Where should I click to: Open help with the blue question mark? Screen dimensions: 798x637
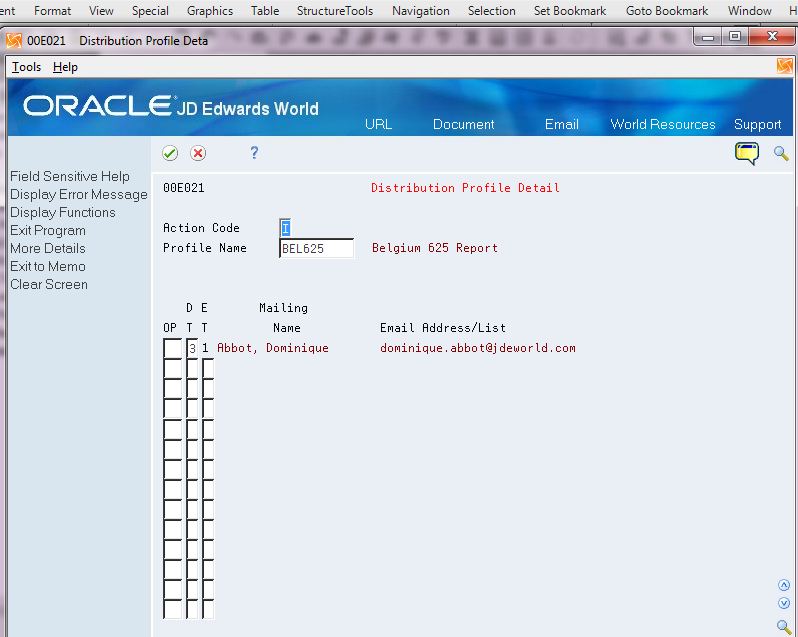click(x=254, y=153)
